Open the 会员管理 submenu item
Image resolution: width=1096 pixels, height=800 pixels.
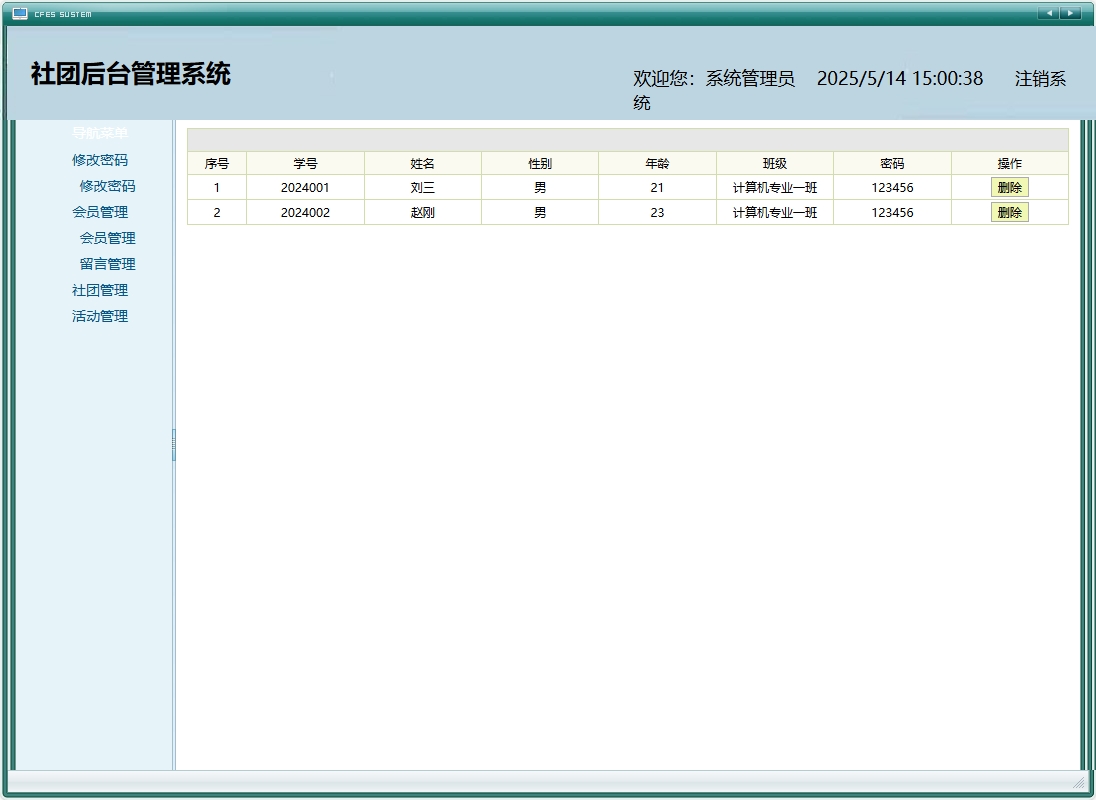click(107, 238)
